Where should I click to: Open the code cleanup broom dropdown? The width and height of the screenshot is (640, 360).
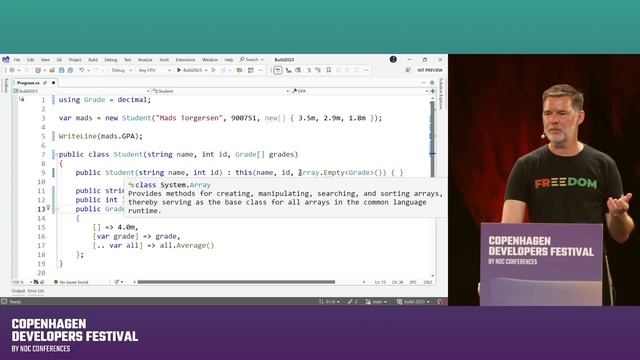[119, 282]
